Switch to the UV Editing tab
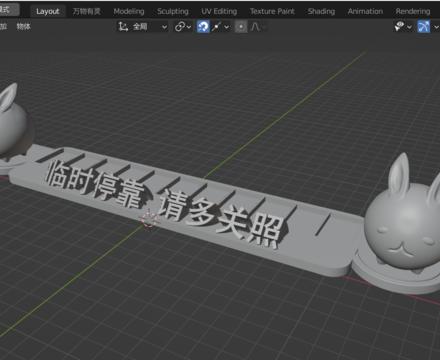 point(219,11)
